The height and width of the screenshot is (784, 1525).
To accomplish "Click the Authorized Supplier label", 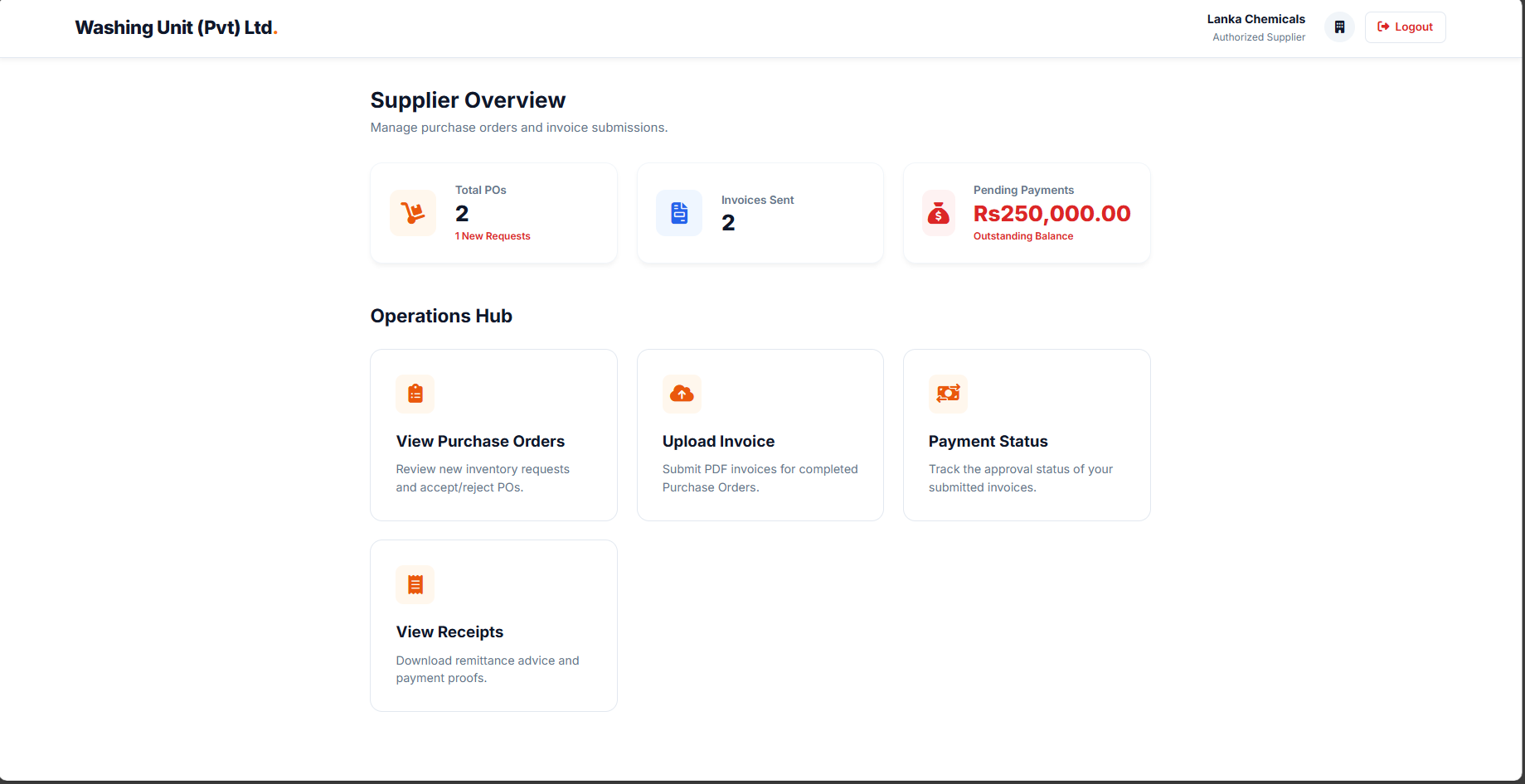I will [x=1259, y=37].
